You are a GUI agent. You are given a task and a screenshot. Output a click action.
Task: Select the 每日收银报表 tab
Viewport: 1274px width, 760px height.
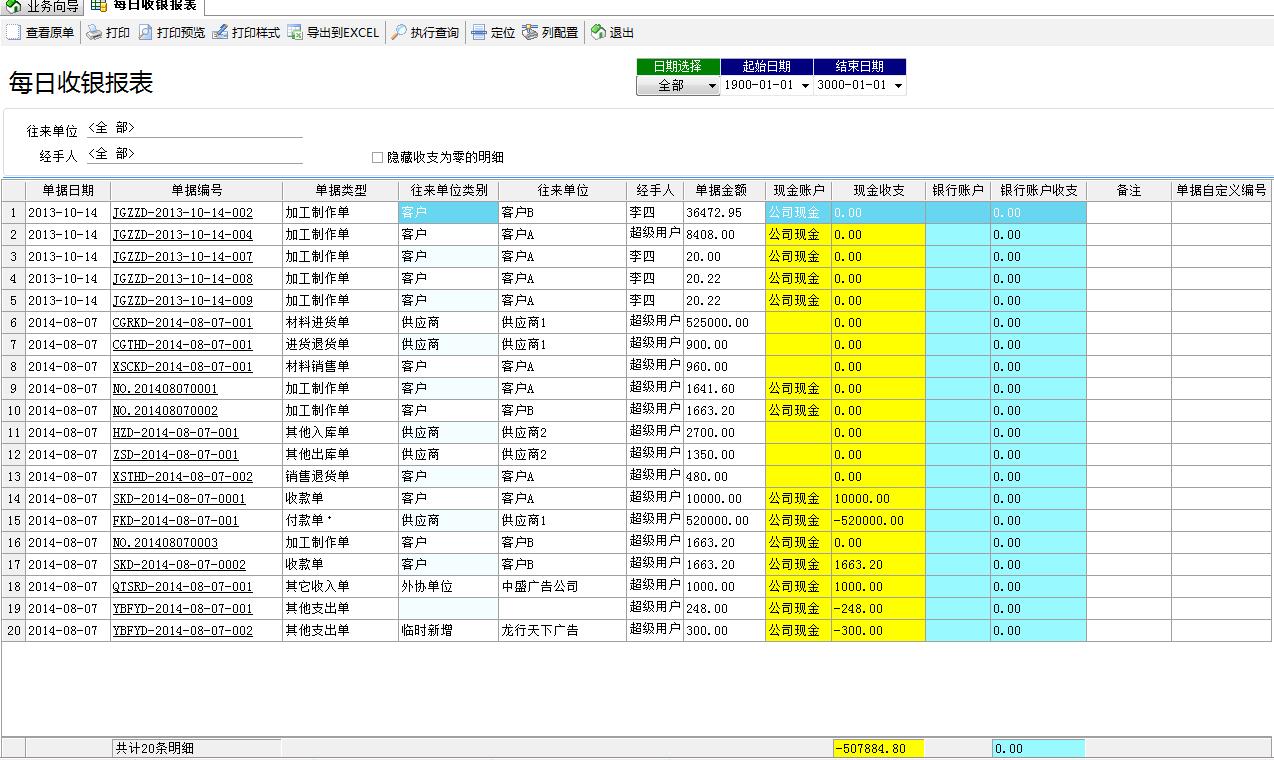(x=146, y=6)
